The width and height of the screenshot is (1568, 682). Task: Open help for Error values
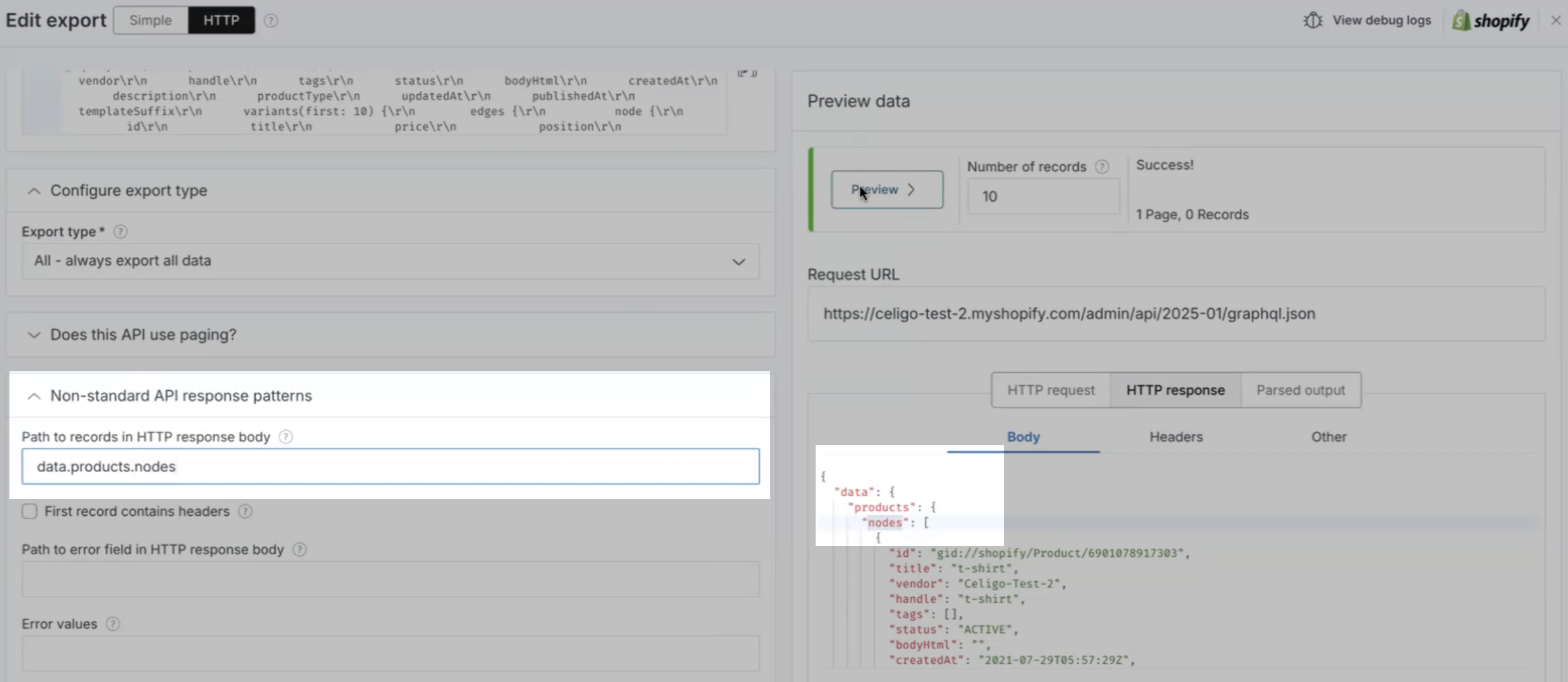[113, 623]
